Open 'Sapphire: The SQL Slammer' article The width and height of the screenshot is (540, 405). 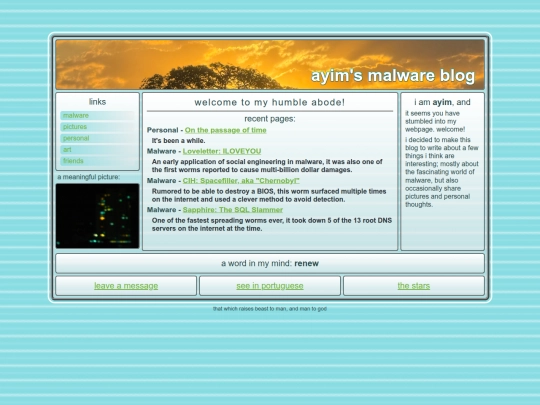(232, 210)
